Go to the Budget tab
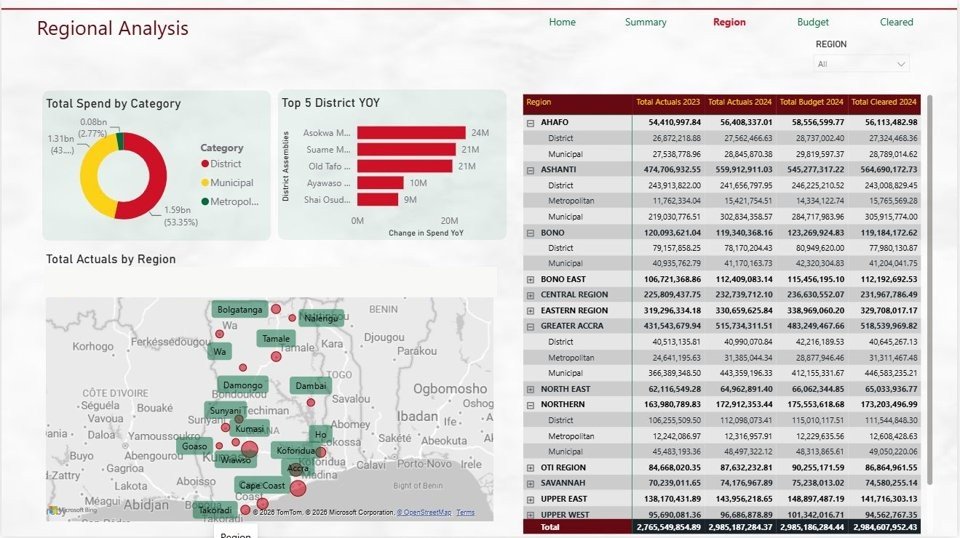Screen dimensions: 960x538 [x=812, y=22]
